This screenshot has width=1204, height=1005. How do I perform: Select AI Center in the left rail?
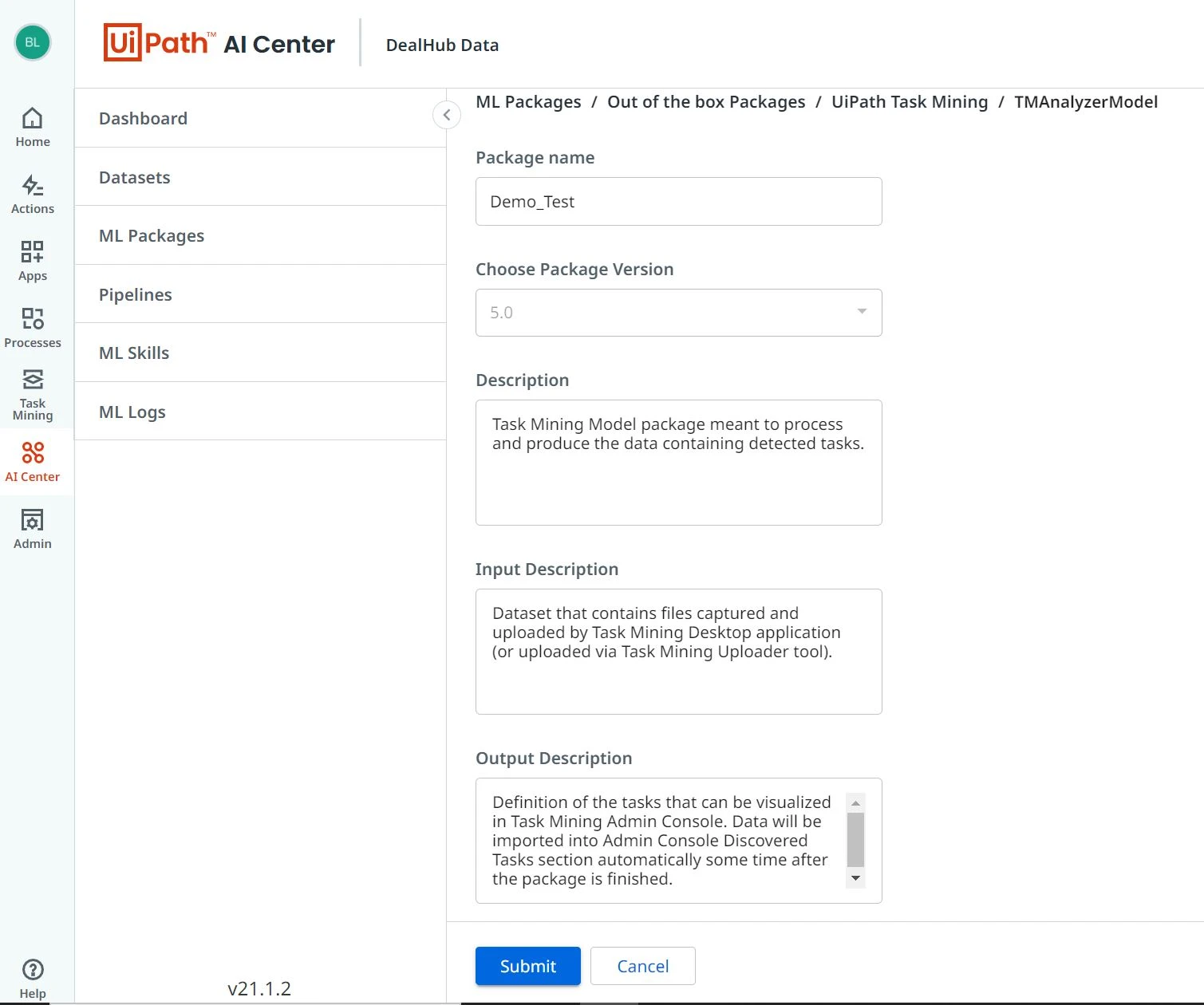[33, 463]
